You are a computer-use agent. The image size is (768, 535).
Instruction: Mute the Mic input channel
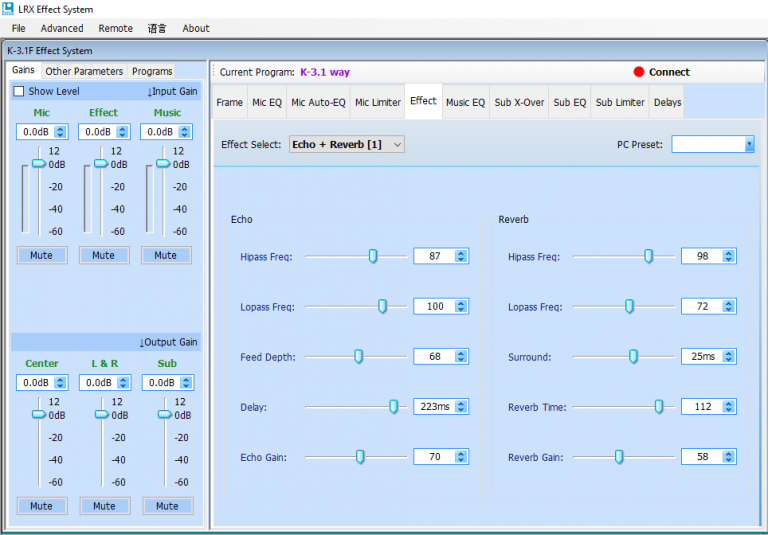42,255
